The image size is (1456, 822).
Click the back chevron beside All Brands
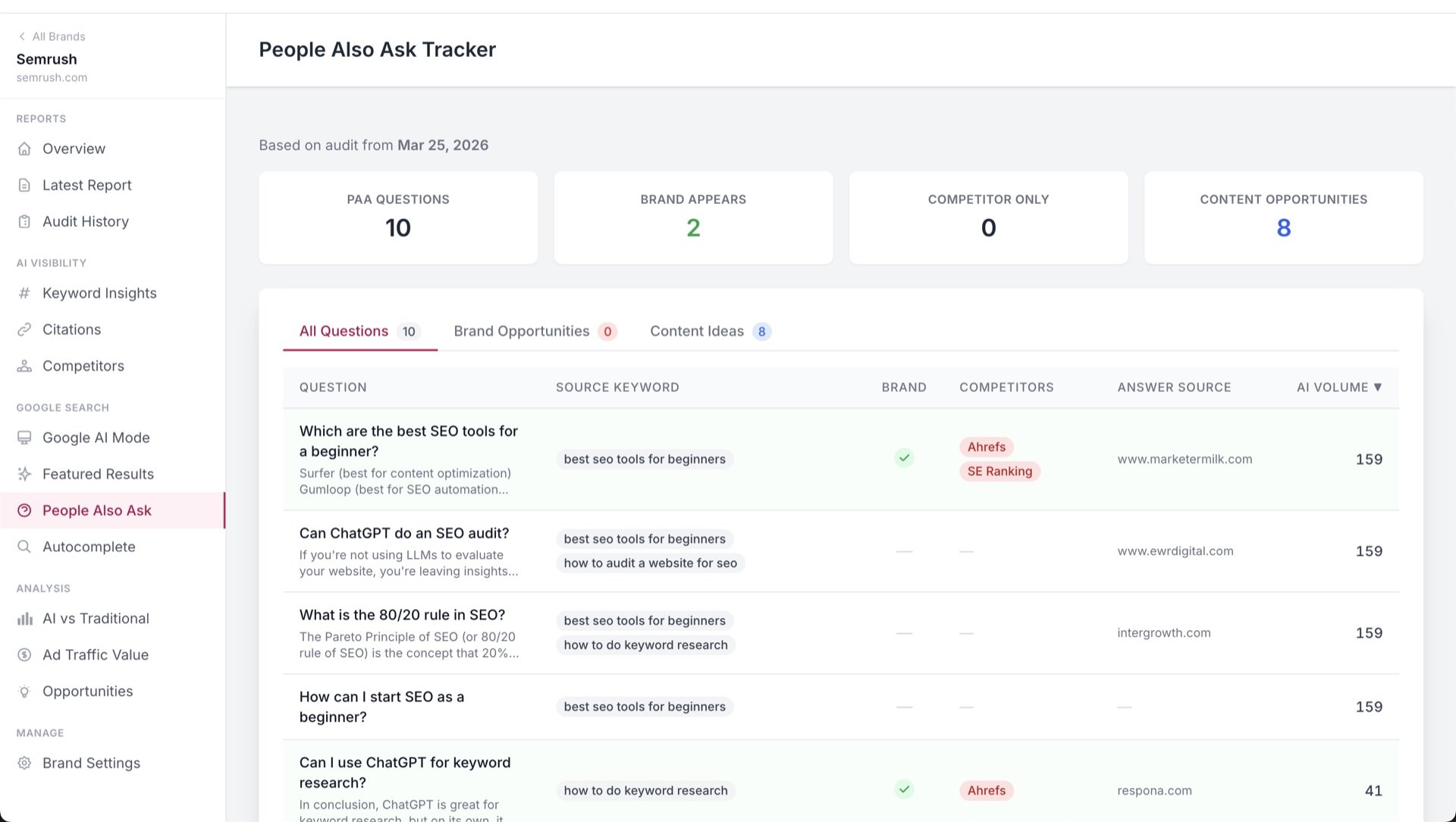(x=22, y=36)
